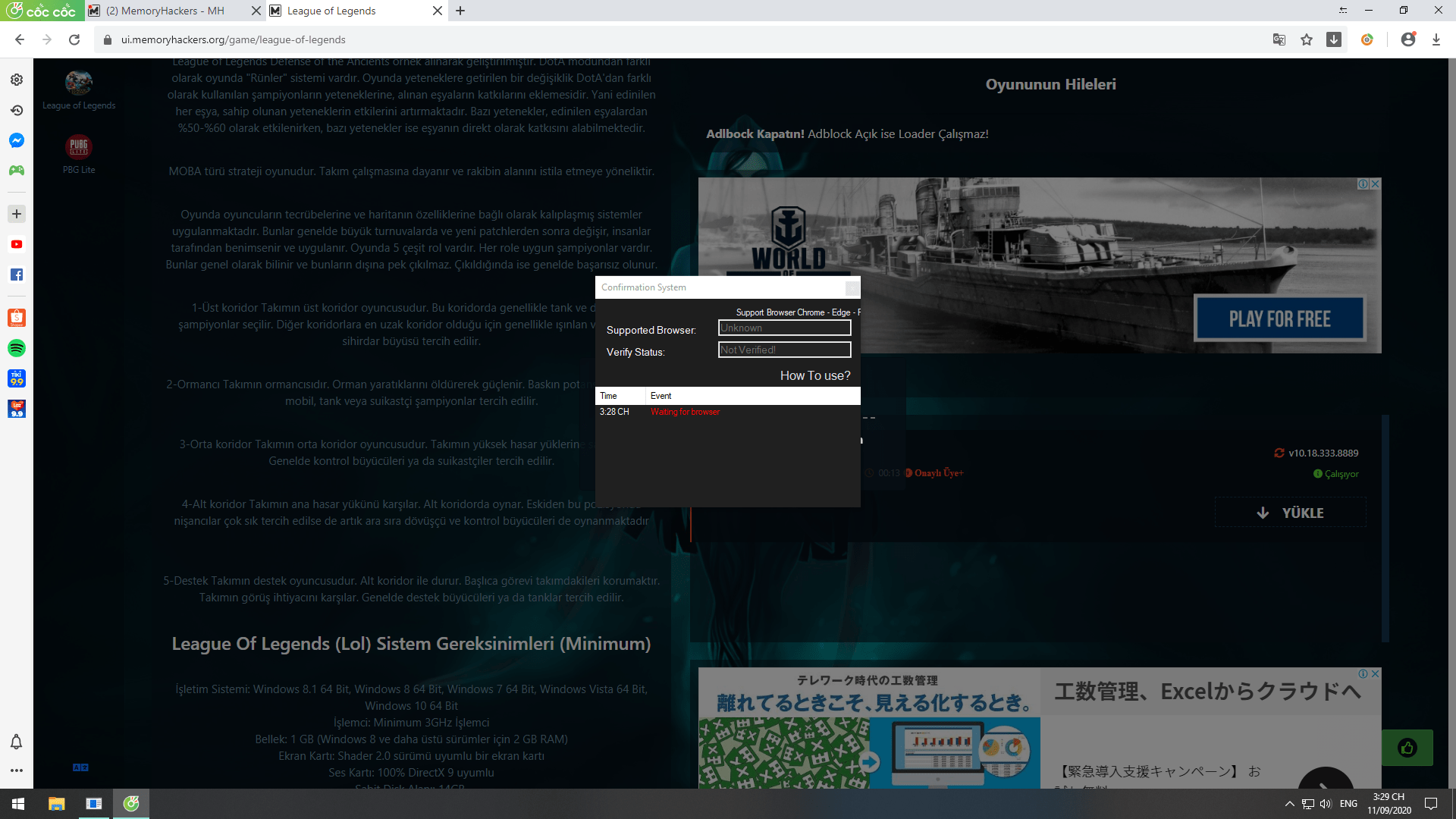Click the Supported Browser field
This screenshot has height=819, width=1456.
[x=785, y=328]
